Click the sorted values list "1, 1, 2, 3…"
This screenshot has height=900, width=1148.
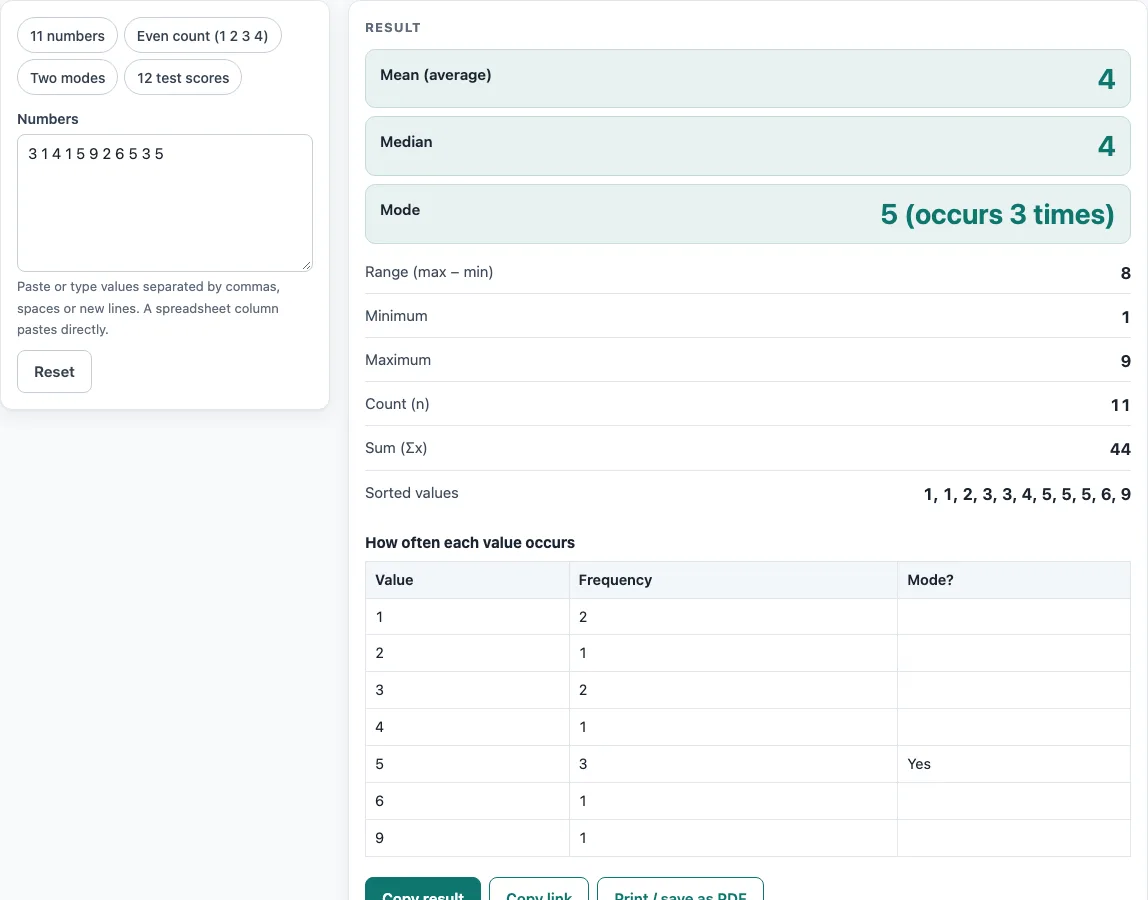coord(1027,494)
